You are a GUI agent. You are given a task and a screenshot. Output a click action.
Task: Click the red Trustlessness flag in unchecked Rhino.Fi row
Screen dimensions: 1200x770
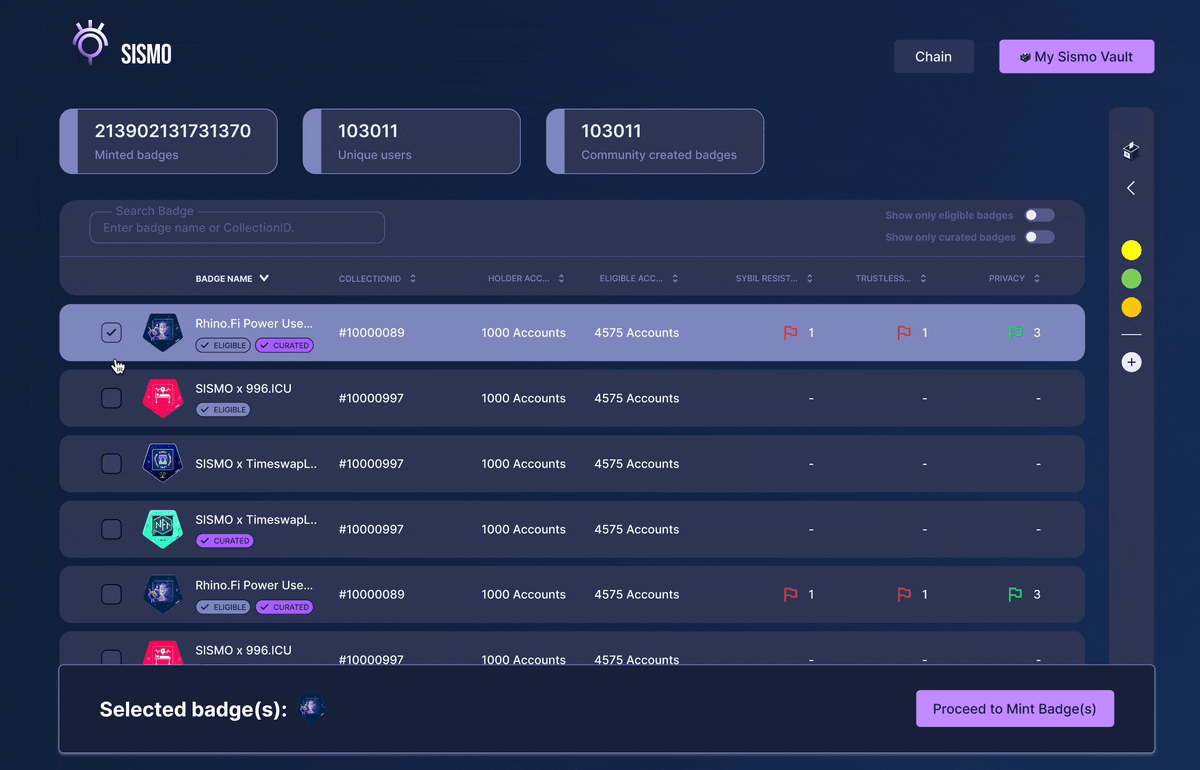(904, 594)
